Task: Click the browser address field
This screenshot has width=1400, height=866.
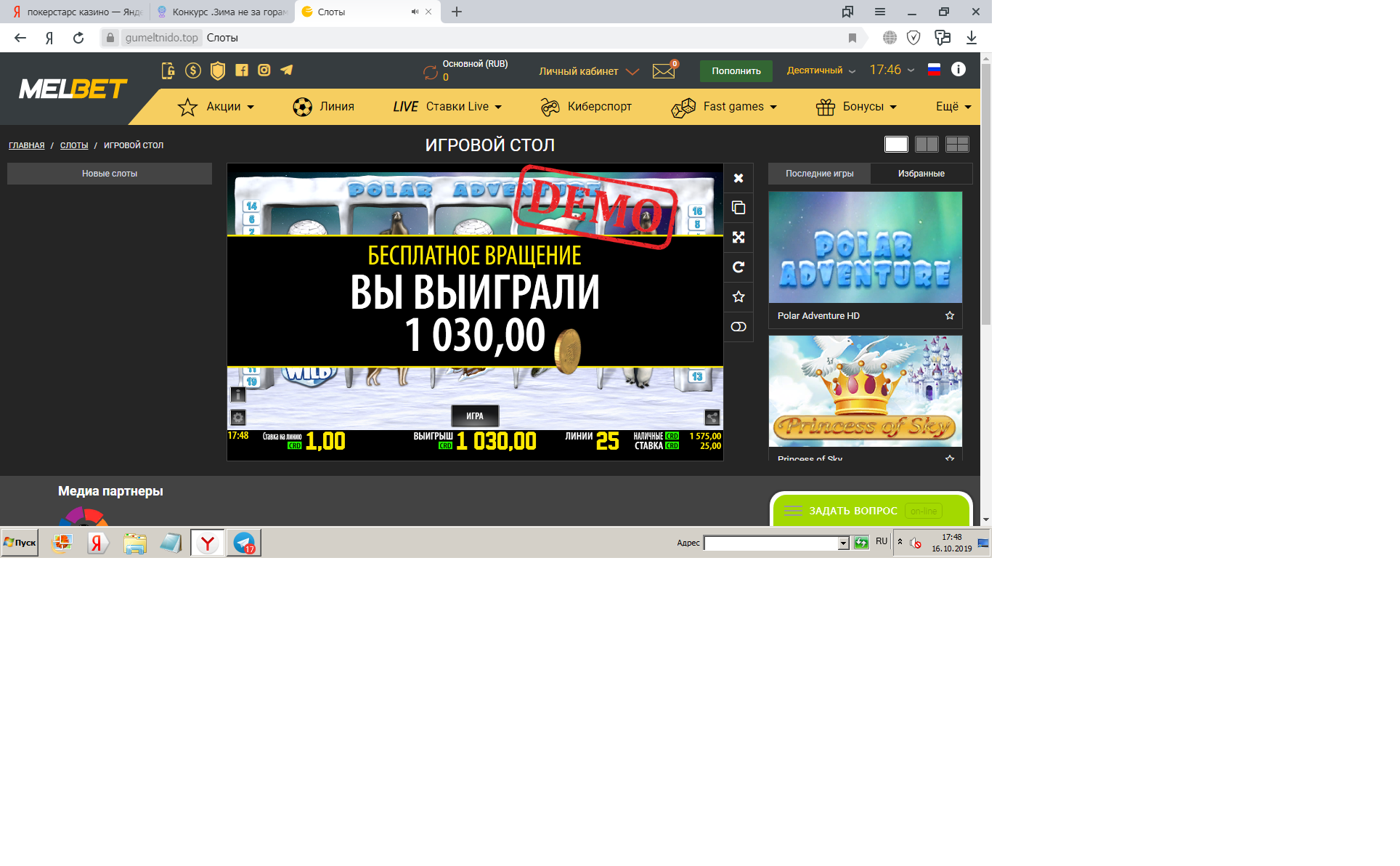Action: (x=479, y=38)
